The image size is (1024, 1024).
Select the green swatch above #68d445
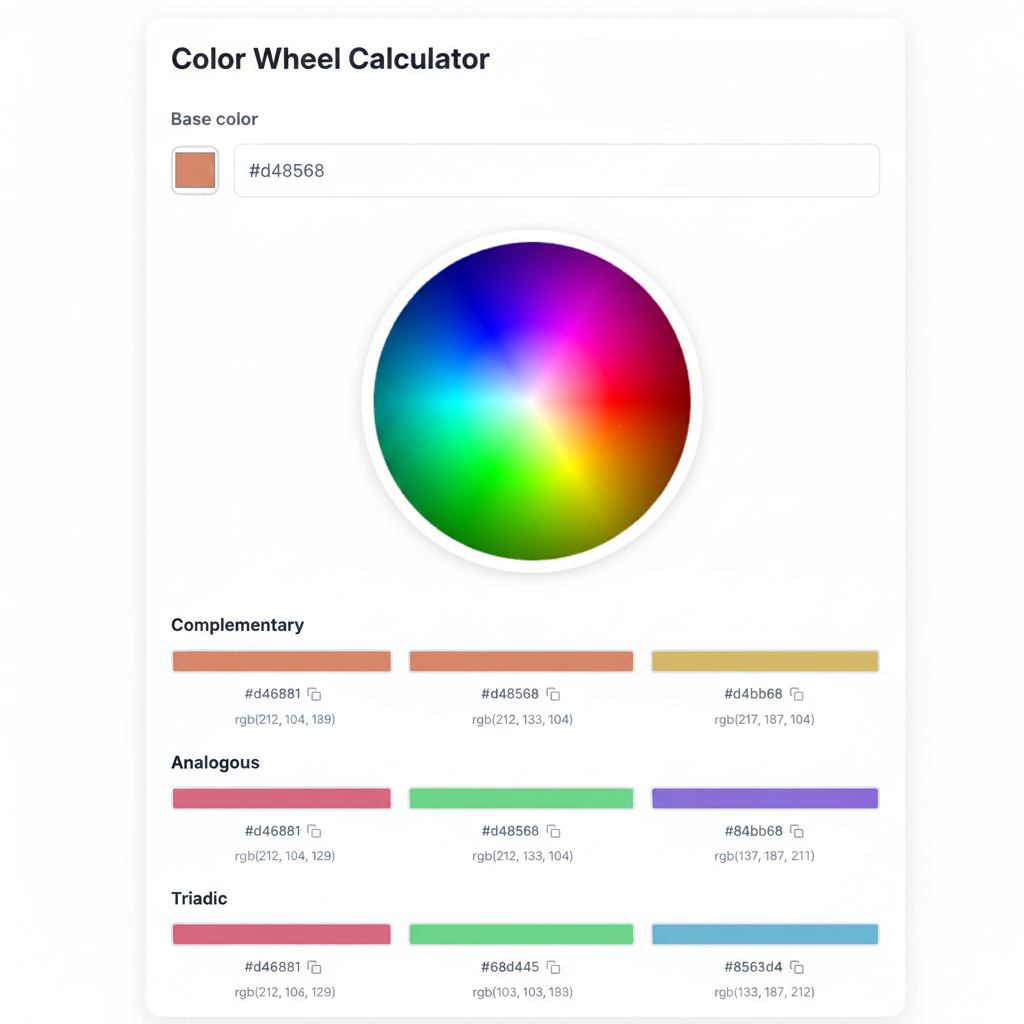coord(521,934)
